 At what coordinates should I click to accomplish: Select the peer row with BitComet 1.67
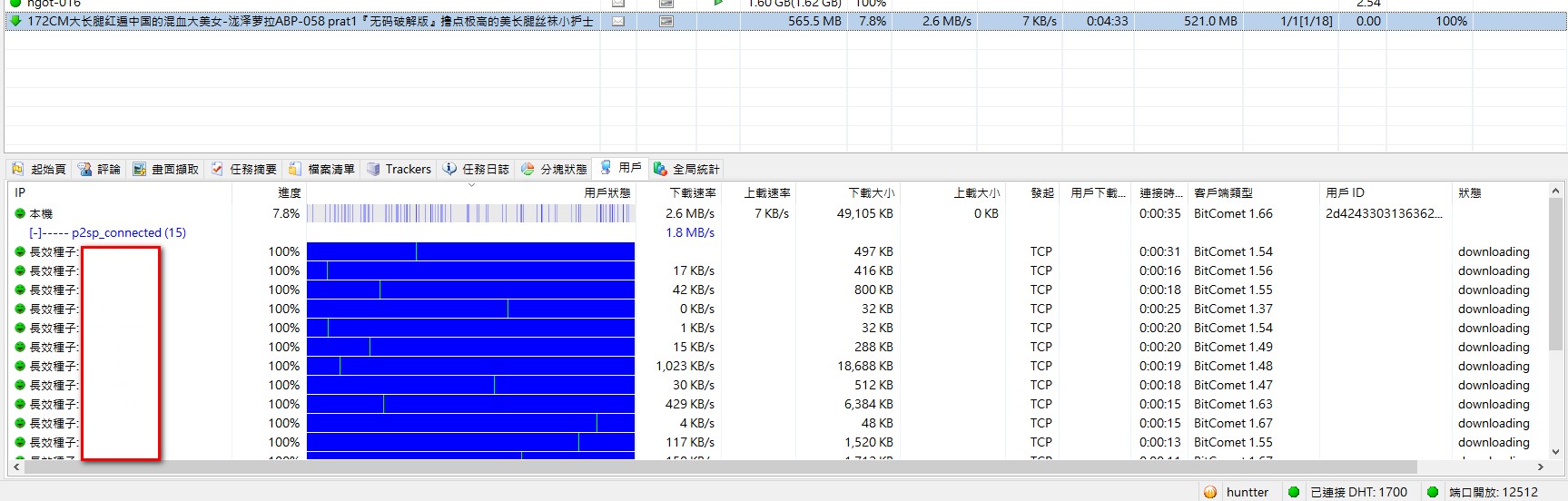[777, 423]
